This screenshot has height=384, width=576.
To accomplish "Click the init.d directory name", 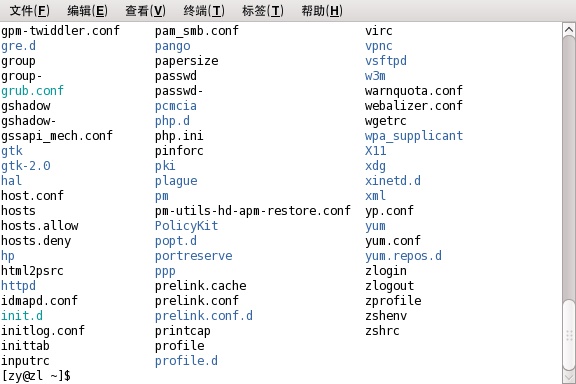I will [x=22, y=316].
